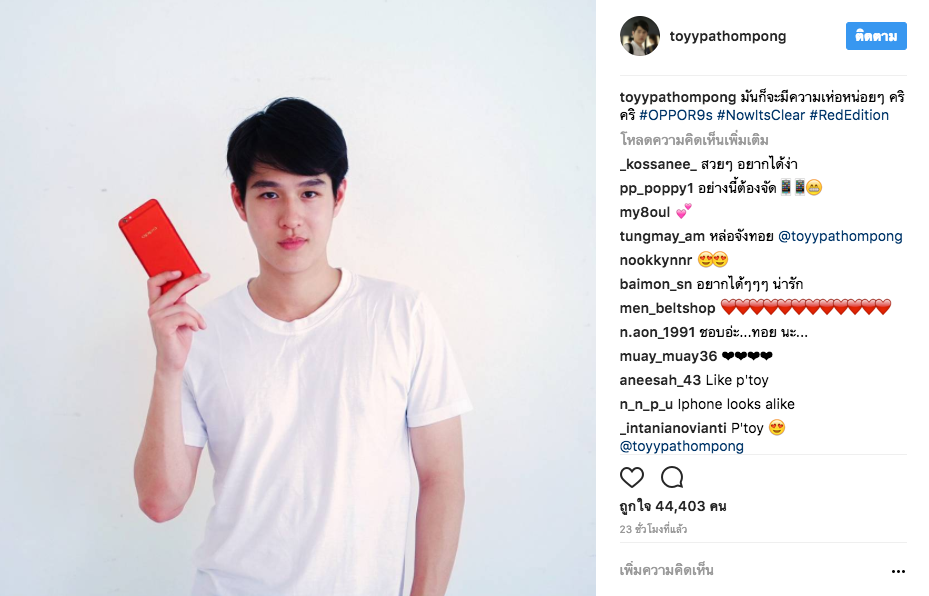This screenshot has width=929, height=596.
Task: Open toyypathompong username in header
Action: coord(728,36)
